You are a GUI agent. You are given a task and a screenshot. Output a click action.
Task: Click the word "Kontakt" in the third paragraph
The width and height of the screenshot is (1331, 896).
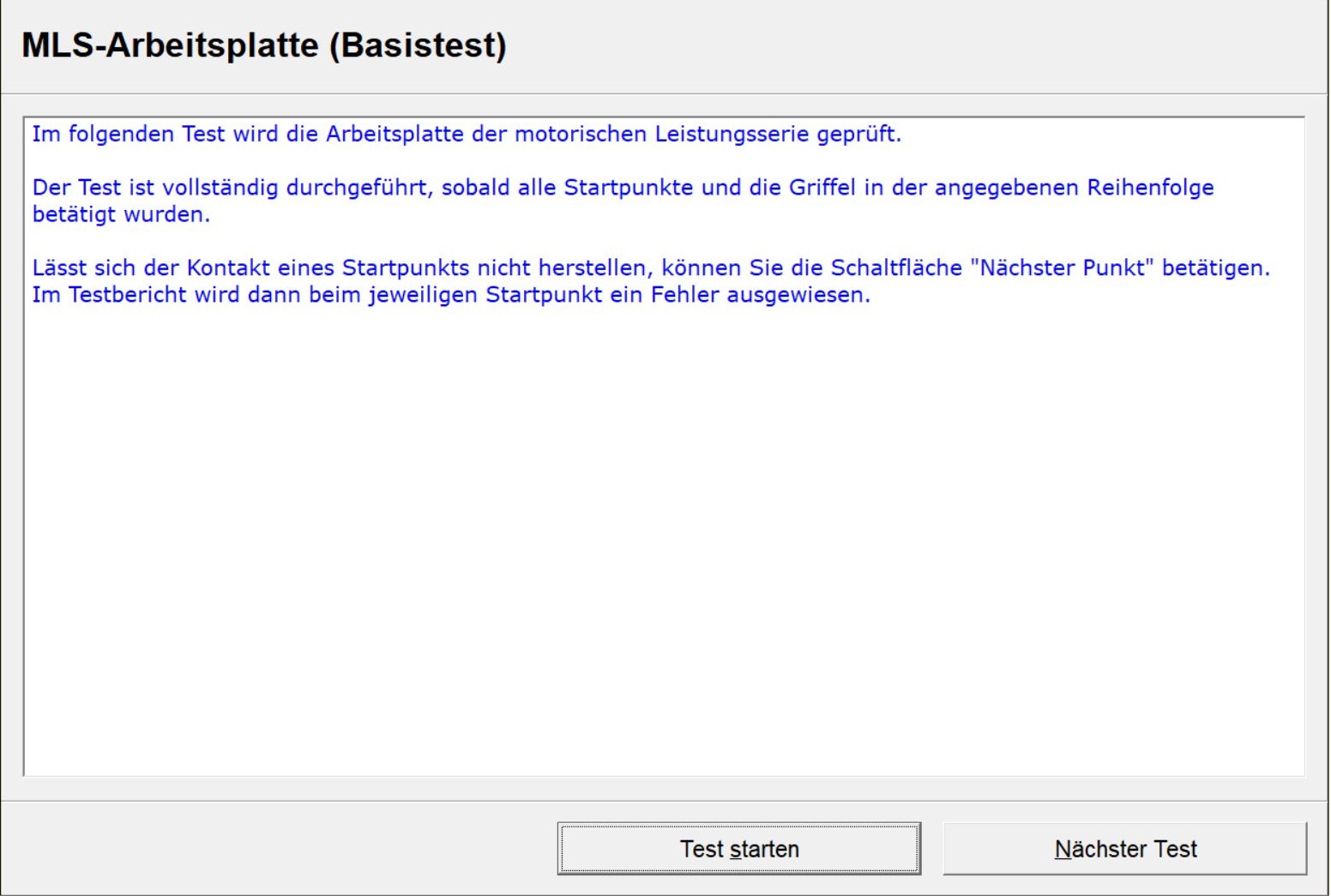pyautogui.click(x=228, y=268)
